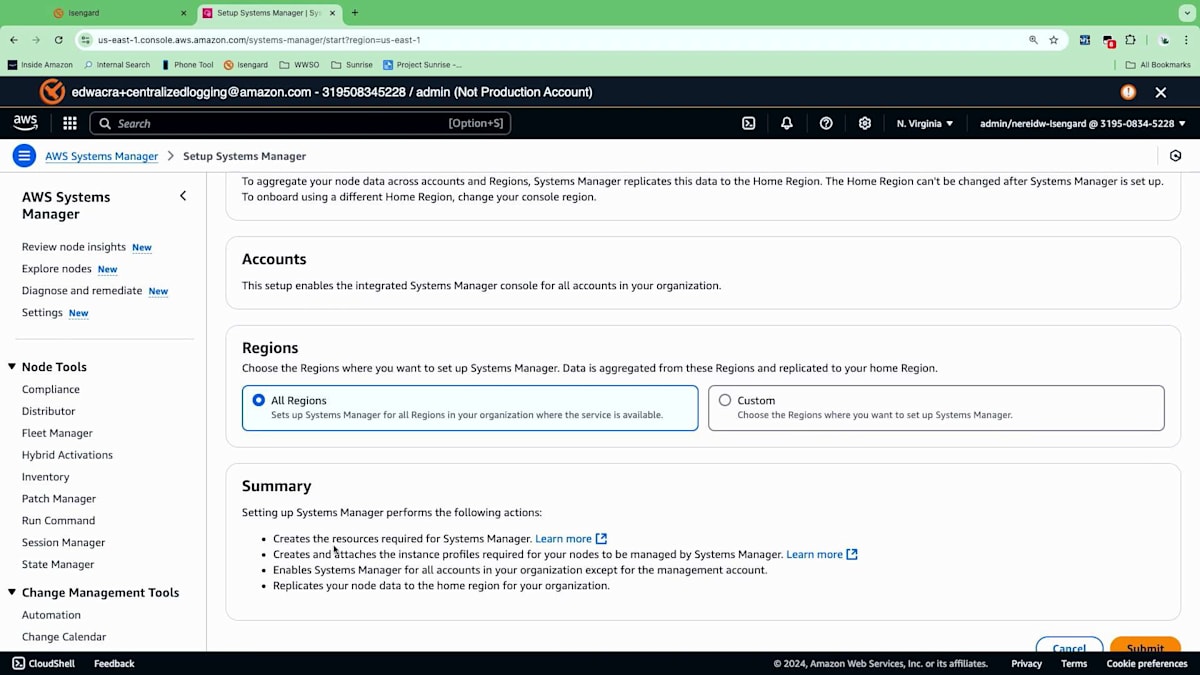
Task: Open the Privacy link in footer
Action: [x=1026, y=663]
